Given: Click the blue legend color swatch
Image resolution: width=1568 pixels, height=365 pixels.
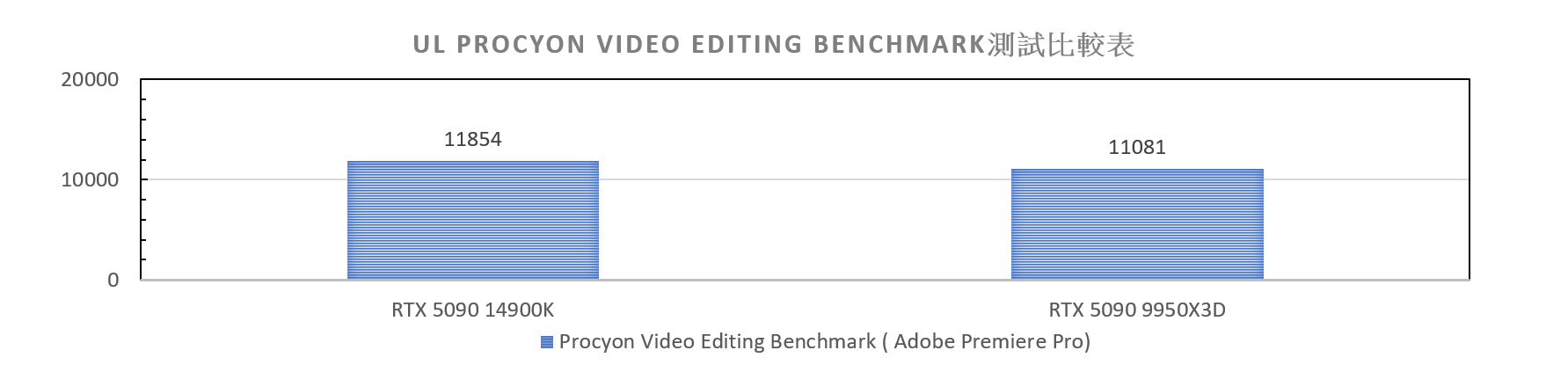Looking at the screenshot, I should 547,342.
